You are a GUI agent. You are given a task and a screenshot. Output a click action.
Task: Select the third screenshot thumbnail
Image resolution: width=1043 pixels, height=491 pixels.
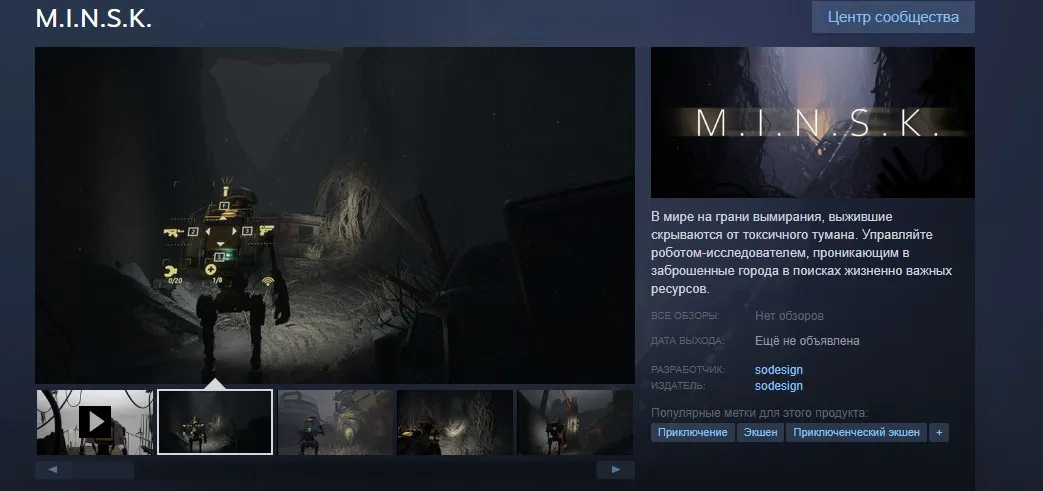(x=335, y=422)
